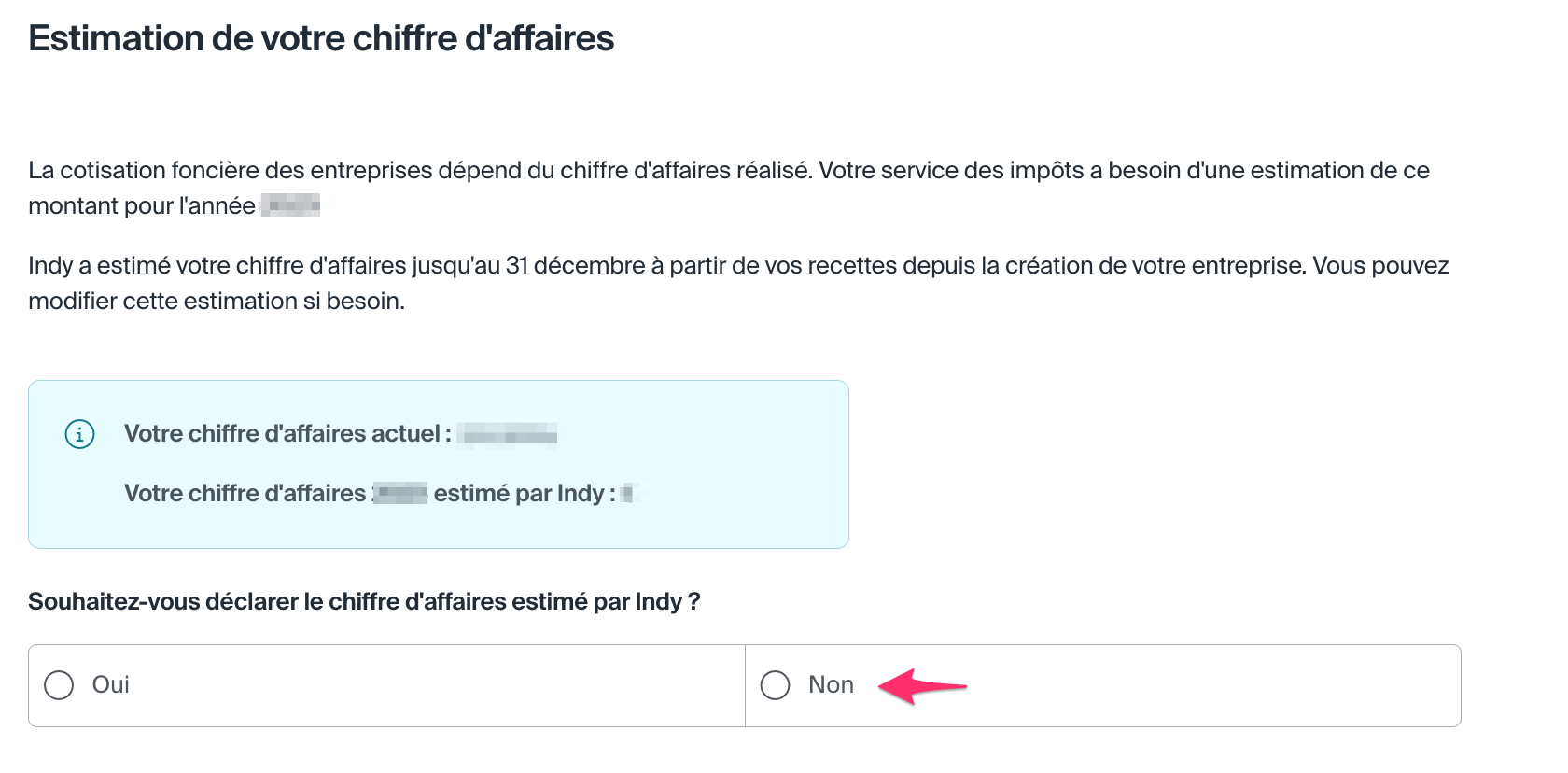Click the blurred year after montant pour l'année
Image resolution: width=1568 pixels, height=773 pixels.
point(290,205)
